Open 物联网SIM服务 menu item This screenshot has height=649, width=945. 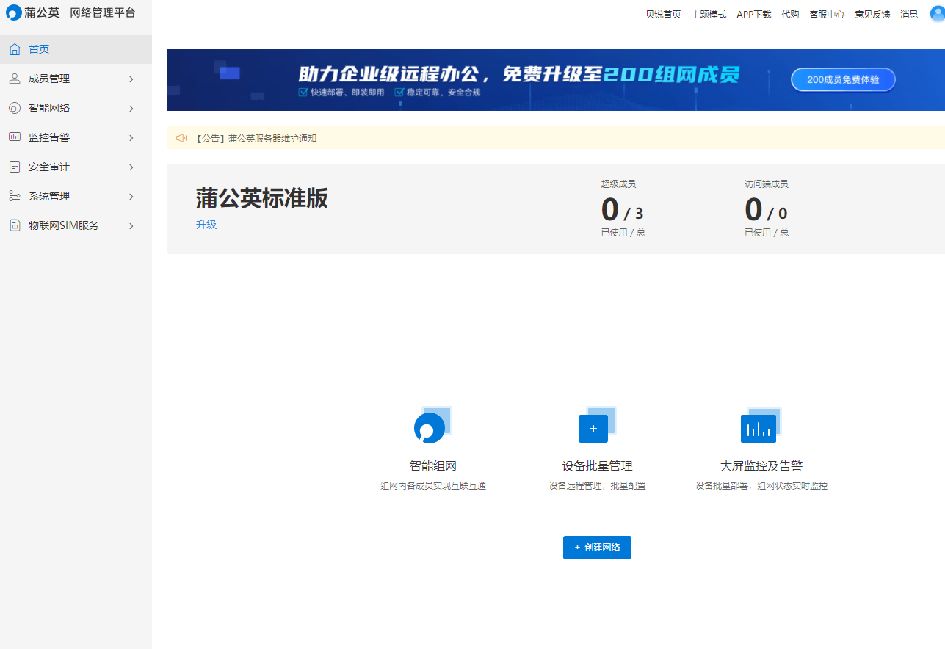coord(76,225)
